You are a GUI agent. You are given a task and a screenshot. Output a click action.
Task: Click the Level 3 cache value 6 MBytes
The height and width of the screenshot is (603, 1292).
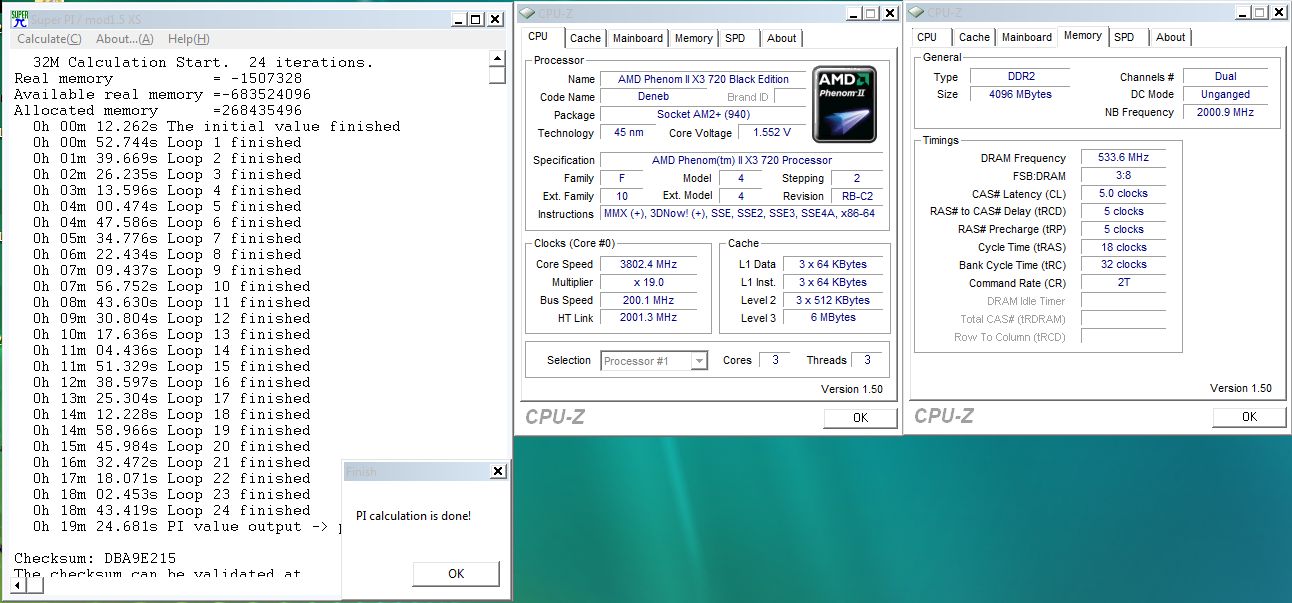pyautogui.click(x=832, y=318)
